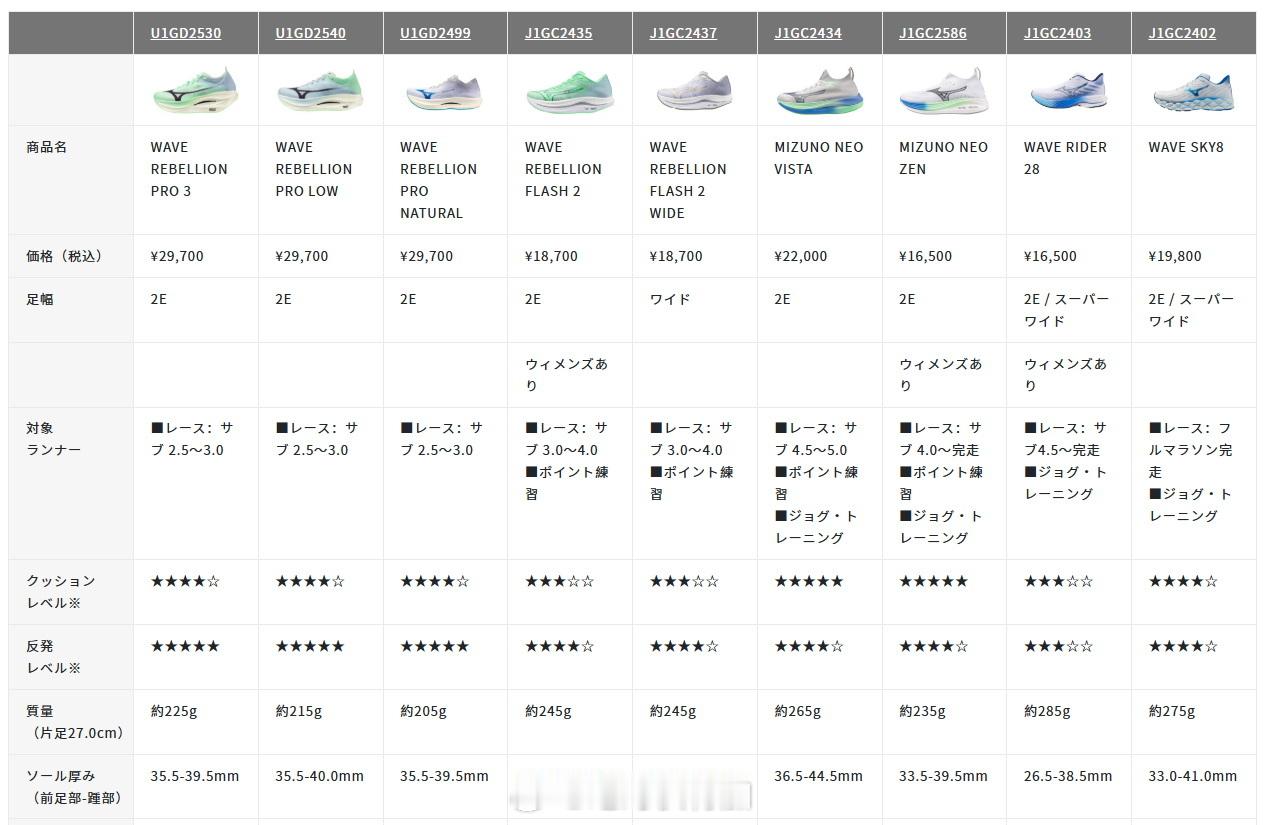1265x825 pixels.
Task: Select the ソール厚み row header
Action: point(71,787)
